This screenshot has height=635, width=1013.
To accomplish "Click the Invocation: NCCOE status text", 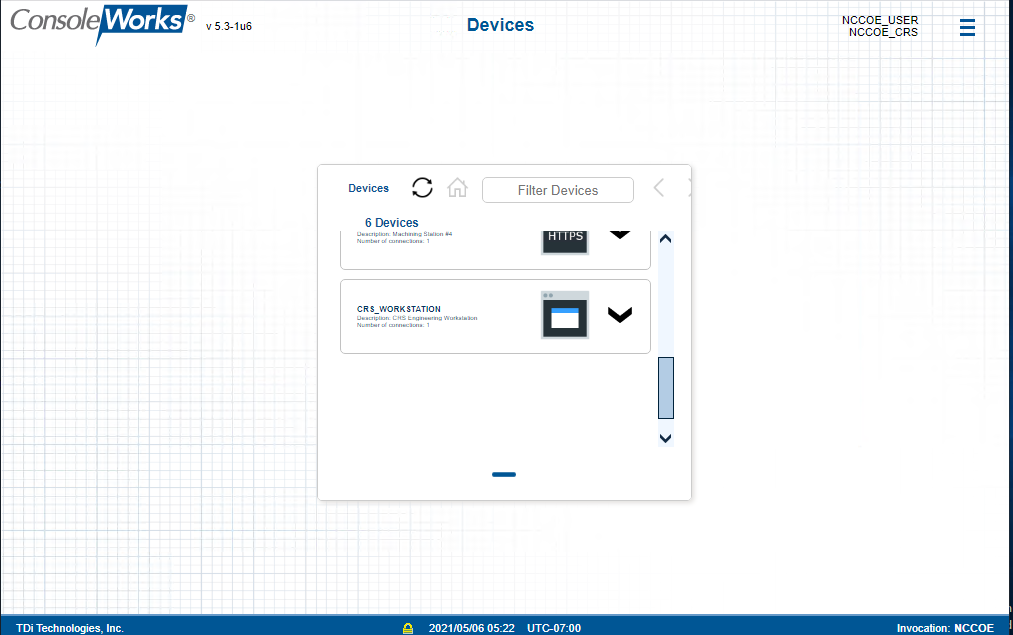I will click(945, 628).
